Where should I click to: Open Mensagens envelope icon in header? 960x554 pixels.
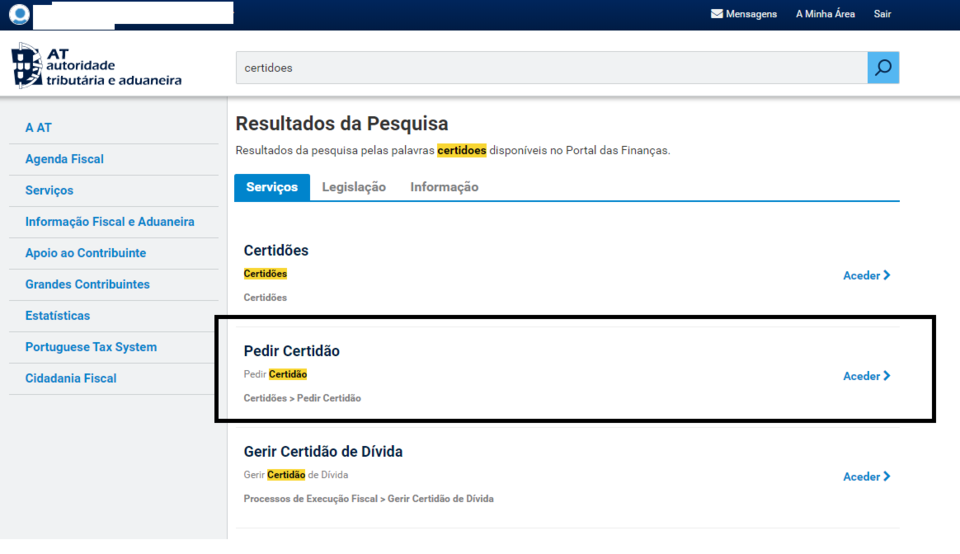tap(717, 14)
